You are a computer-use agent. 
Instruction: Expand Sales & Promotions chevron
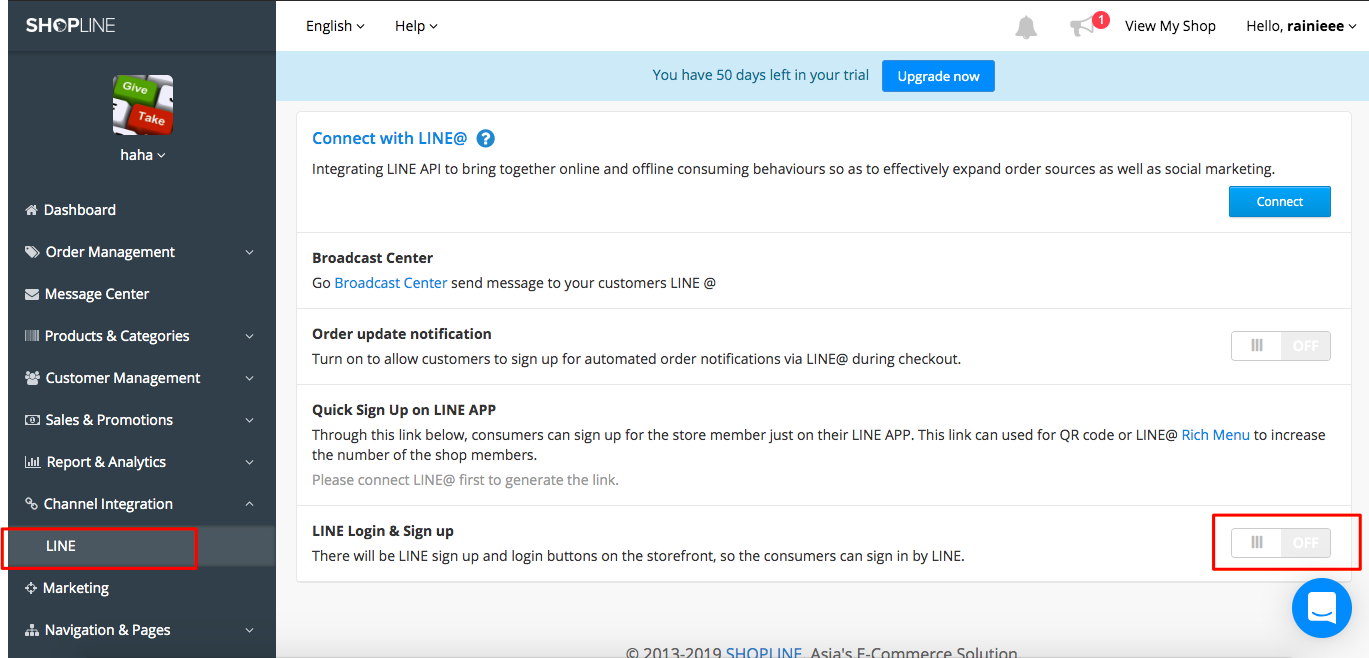(250, 420)
